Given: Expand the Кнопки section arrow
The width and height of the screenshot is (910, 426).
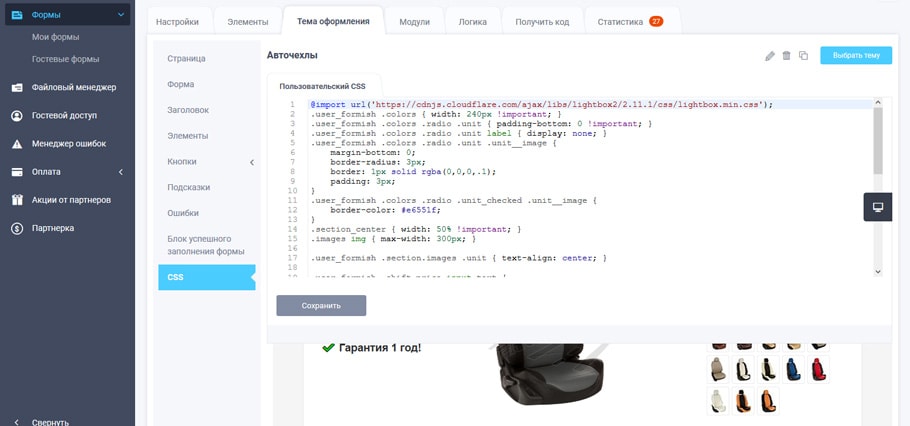Looking at the screenshot, I should click(252, 163).
